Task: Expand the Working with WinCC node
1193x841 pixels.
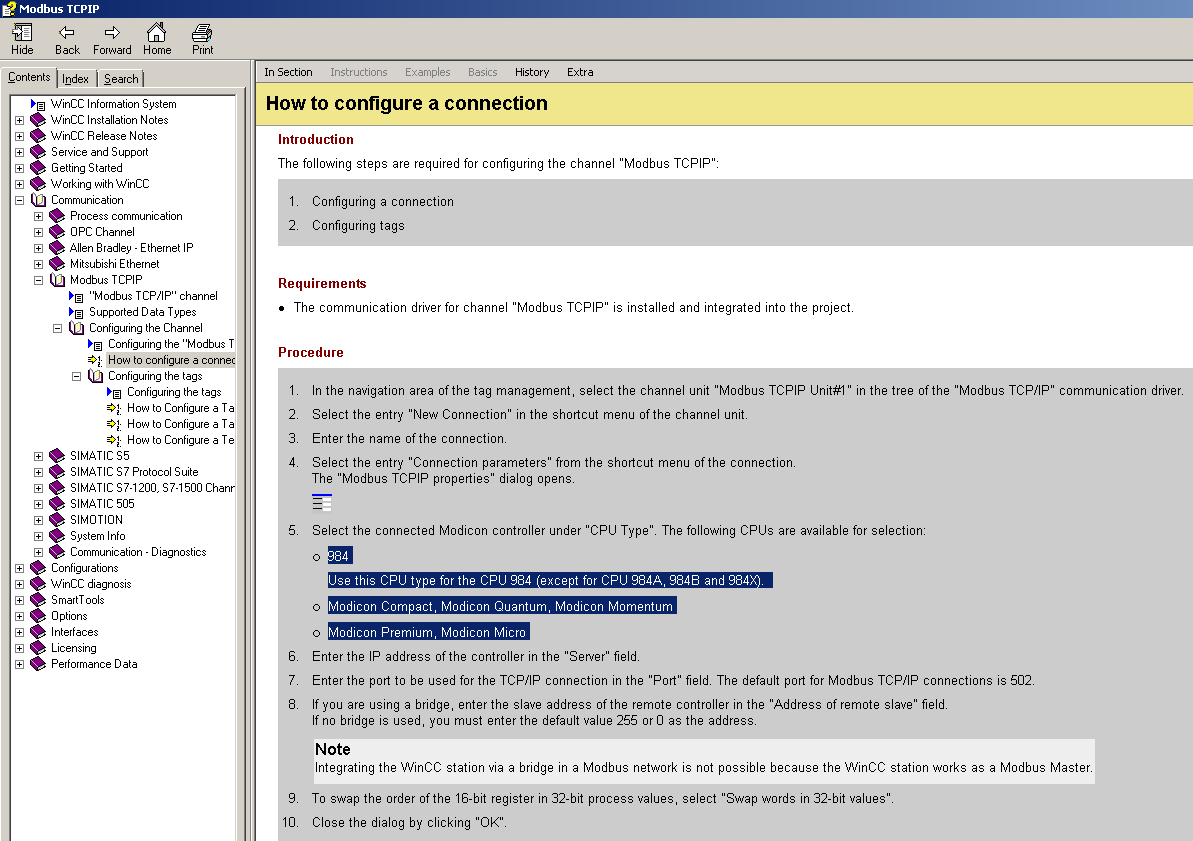Action: 19,184
